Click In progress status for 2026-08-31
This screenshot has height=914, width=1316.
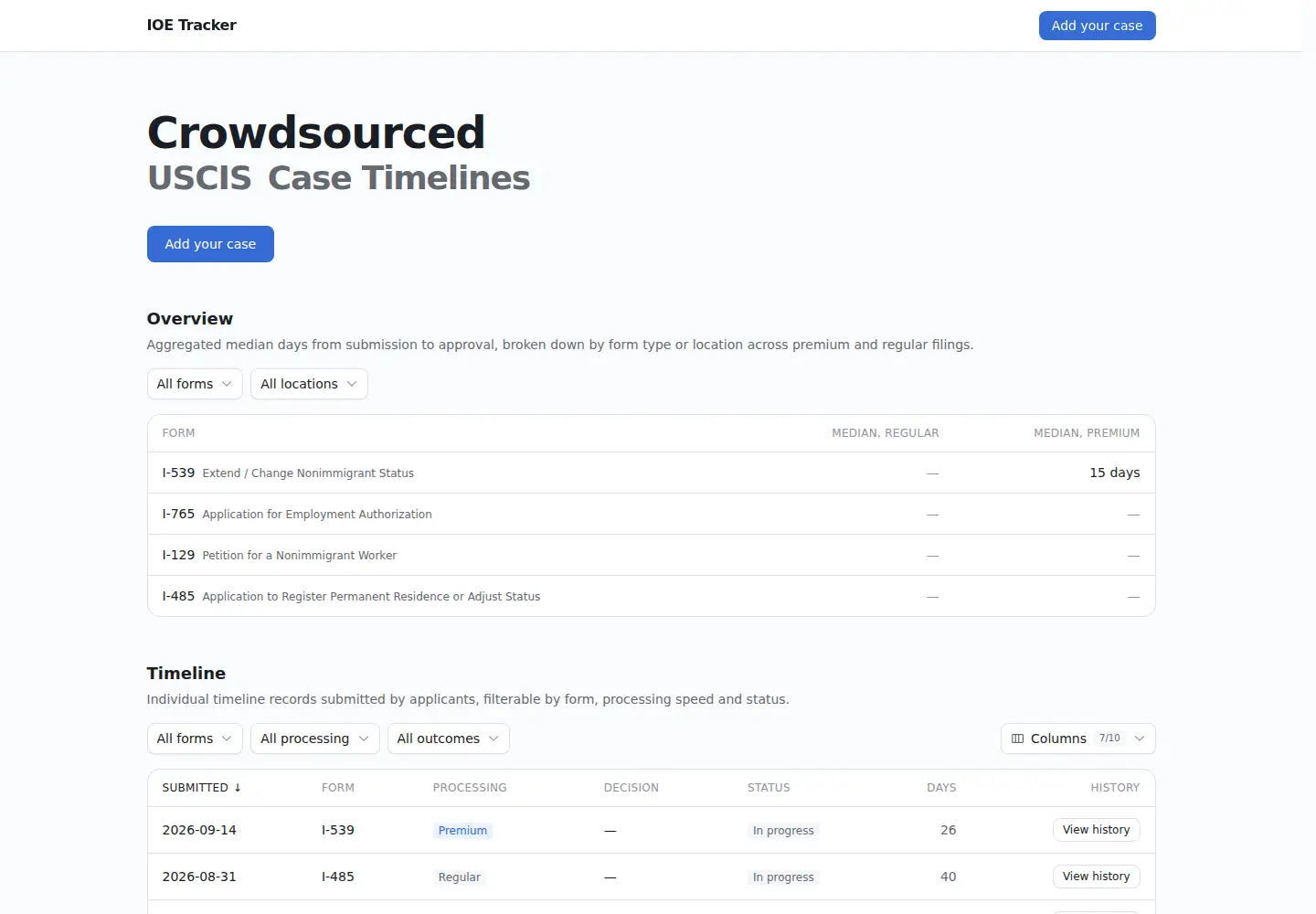click(x=783, y=877)
